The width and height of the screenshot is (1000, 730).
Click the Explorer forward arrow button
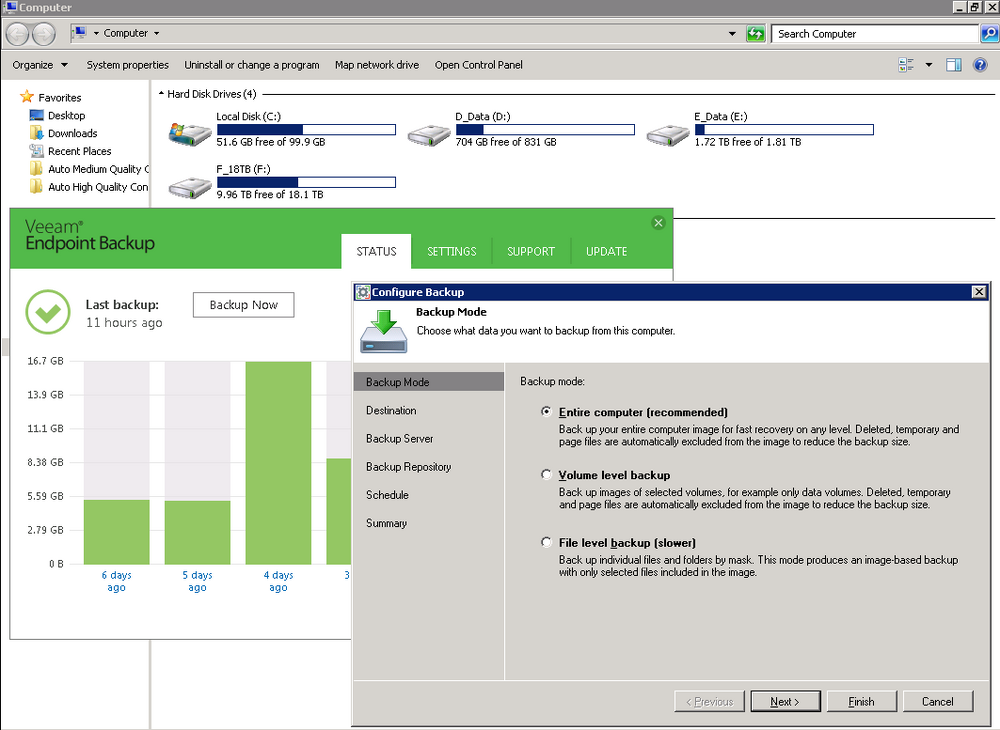43,34
